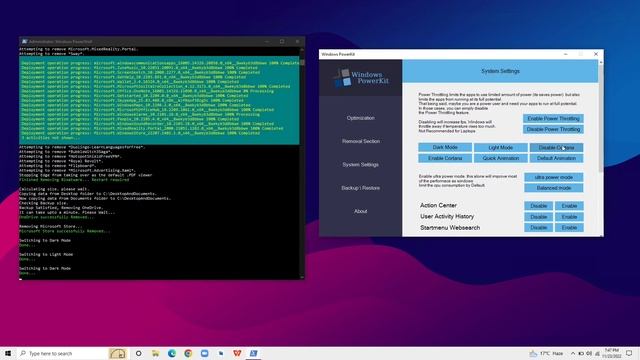Open the weather widget showing 17°C Haze
Viewport: 640px width, 360px height.
(546, 353)
